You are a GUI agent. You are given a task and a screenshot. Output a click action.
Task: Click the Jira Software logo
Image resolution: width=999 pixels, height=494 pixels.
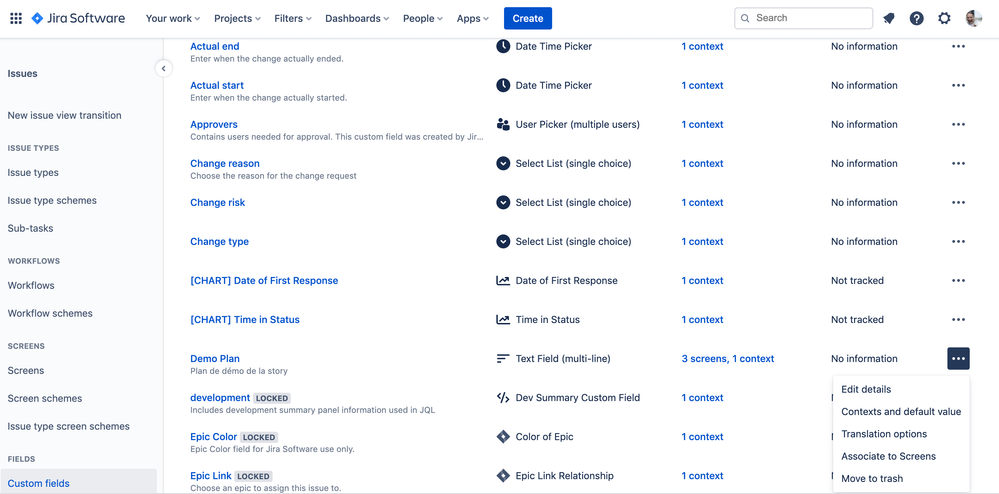78,18
